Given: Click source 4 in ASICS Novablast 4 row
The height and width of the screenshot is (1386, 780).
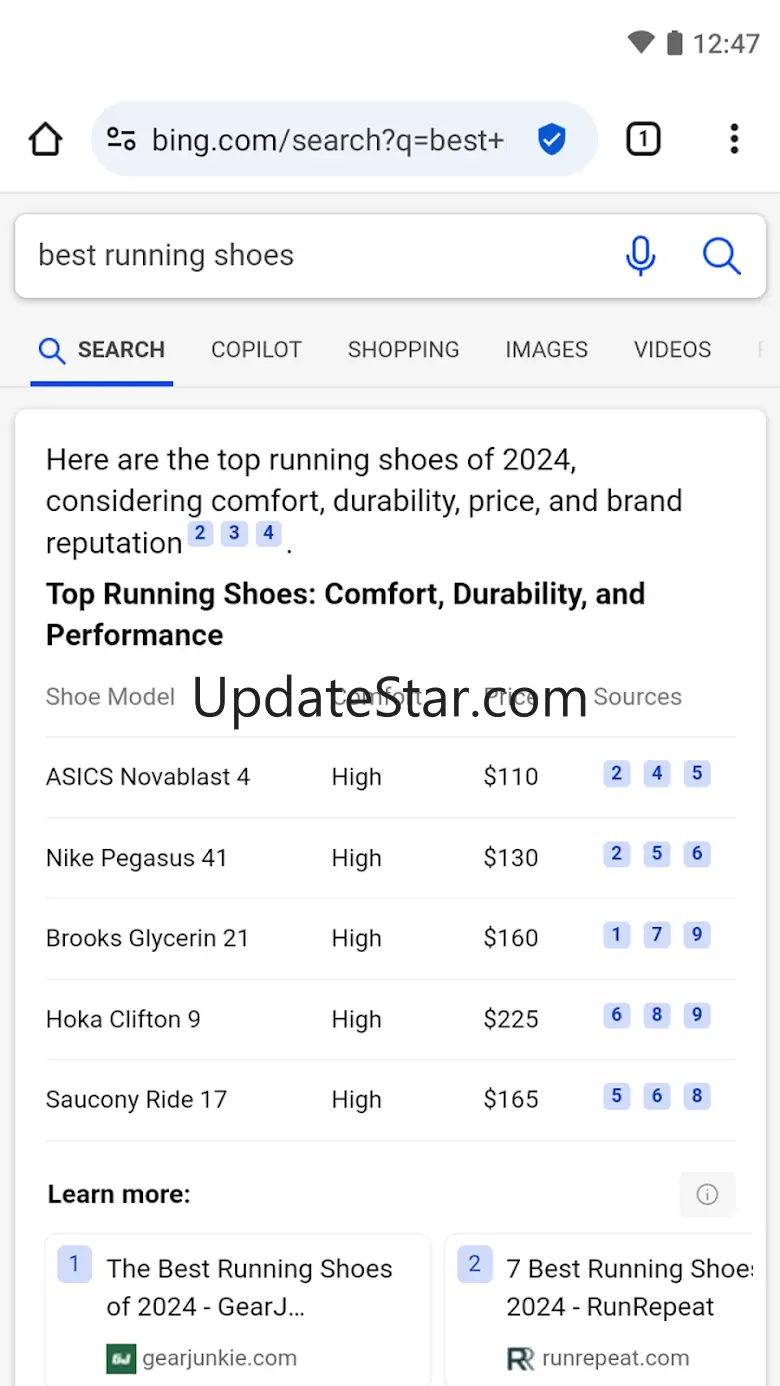Looking at the screenshot, I should pos(657,773).
